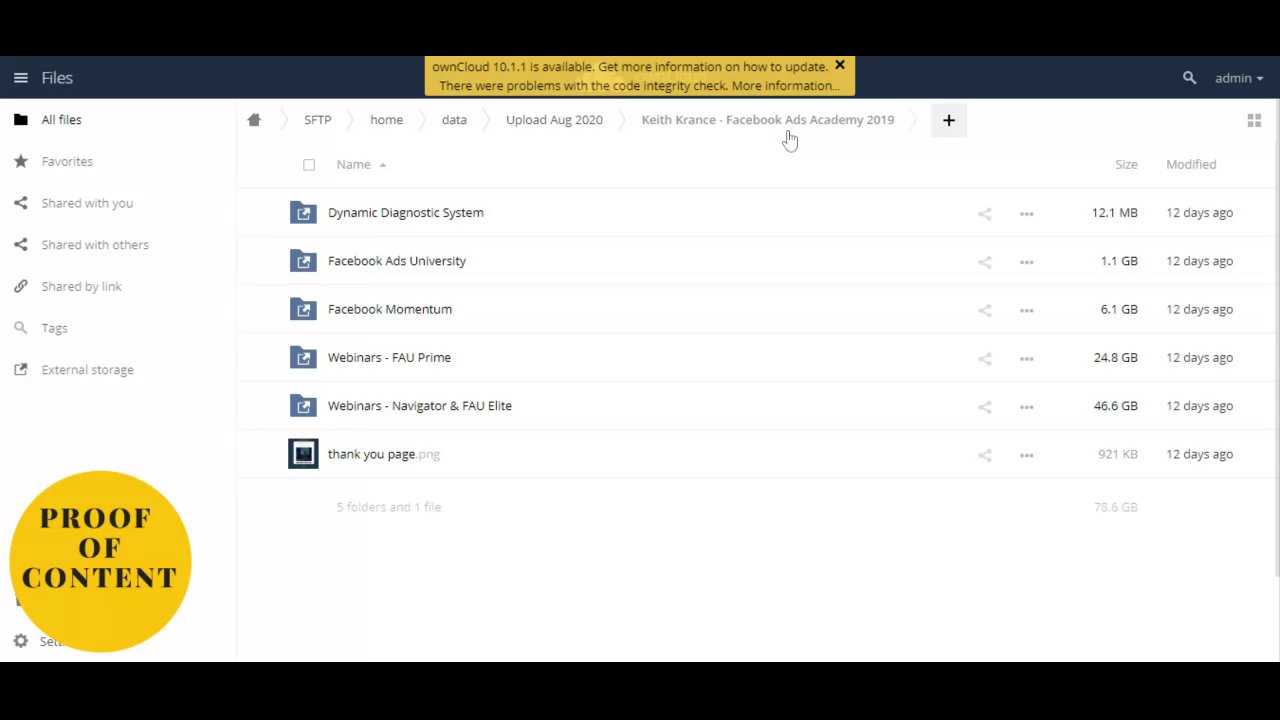Open more actions for Facebook Ads University

point(1027,262)
